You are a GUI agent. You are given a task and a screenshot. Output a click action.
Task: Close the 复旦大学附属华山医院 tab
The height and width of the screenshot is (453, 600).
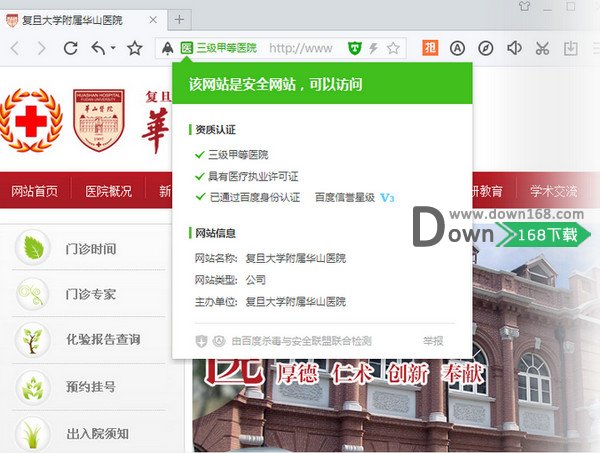pos(153,20)
